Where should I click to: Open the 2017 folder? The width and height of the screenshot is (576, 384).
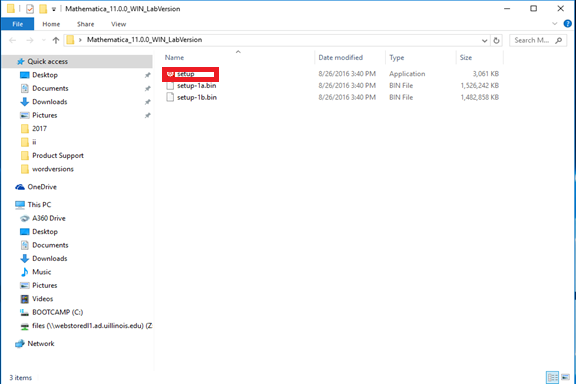click(39, 129)
